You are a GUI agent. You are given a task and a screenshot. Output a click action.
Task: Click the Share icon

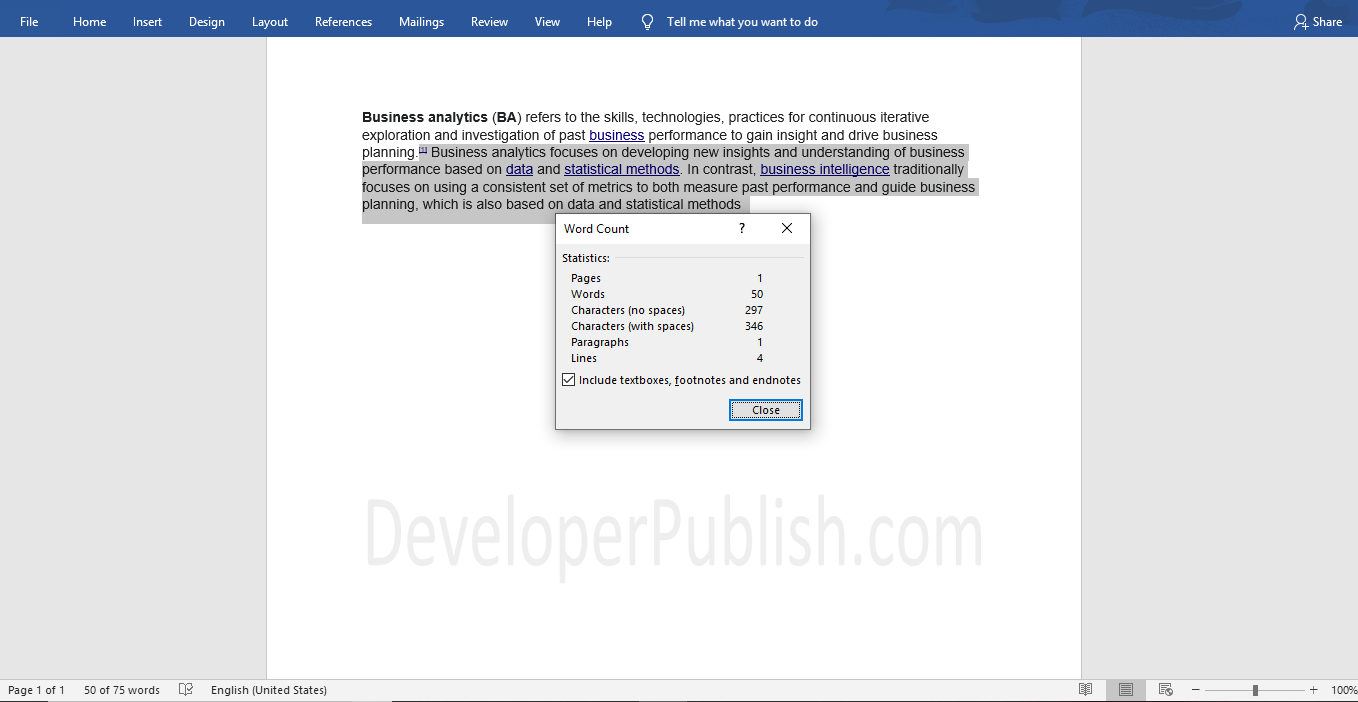pos(1317,21)
